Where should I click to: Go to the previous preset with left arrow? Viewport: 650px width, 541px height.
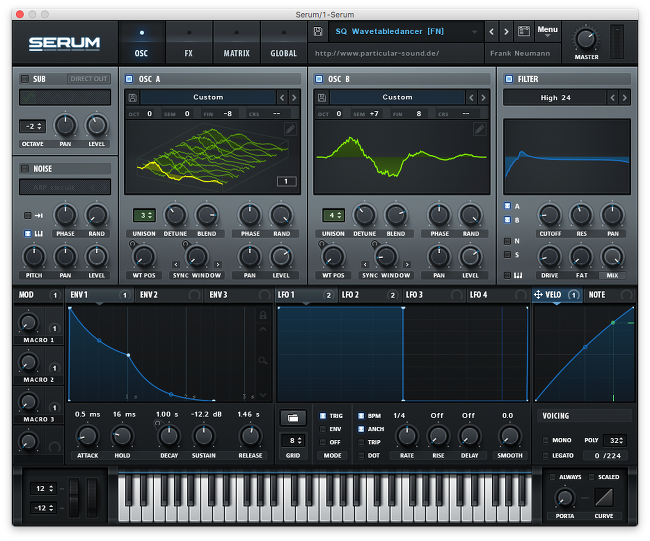pos(491,32)
